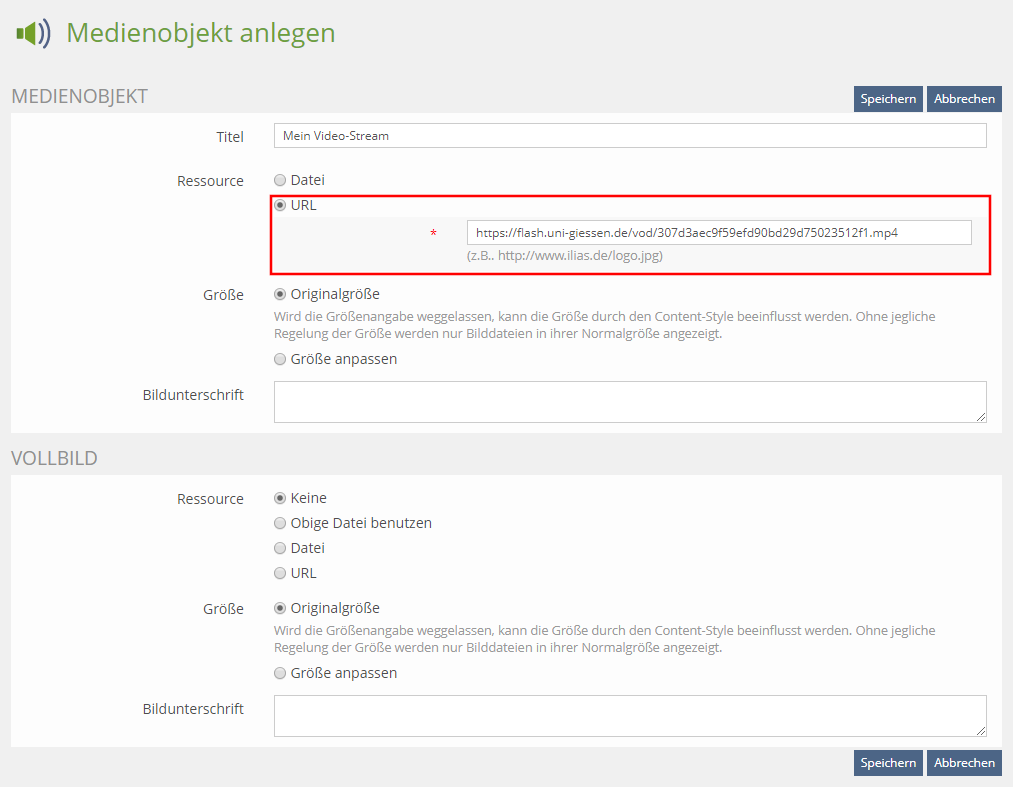Viewport: 1013px width, 787px height.
Task: Choose Originalgröße in the Vollbild section
Action: [281, 608]
